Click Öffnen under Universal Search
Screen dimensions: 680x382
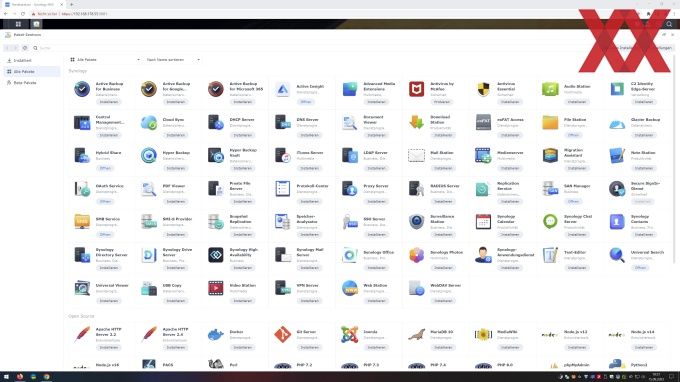coord(641,268)
